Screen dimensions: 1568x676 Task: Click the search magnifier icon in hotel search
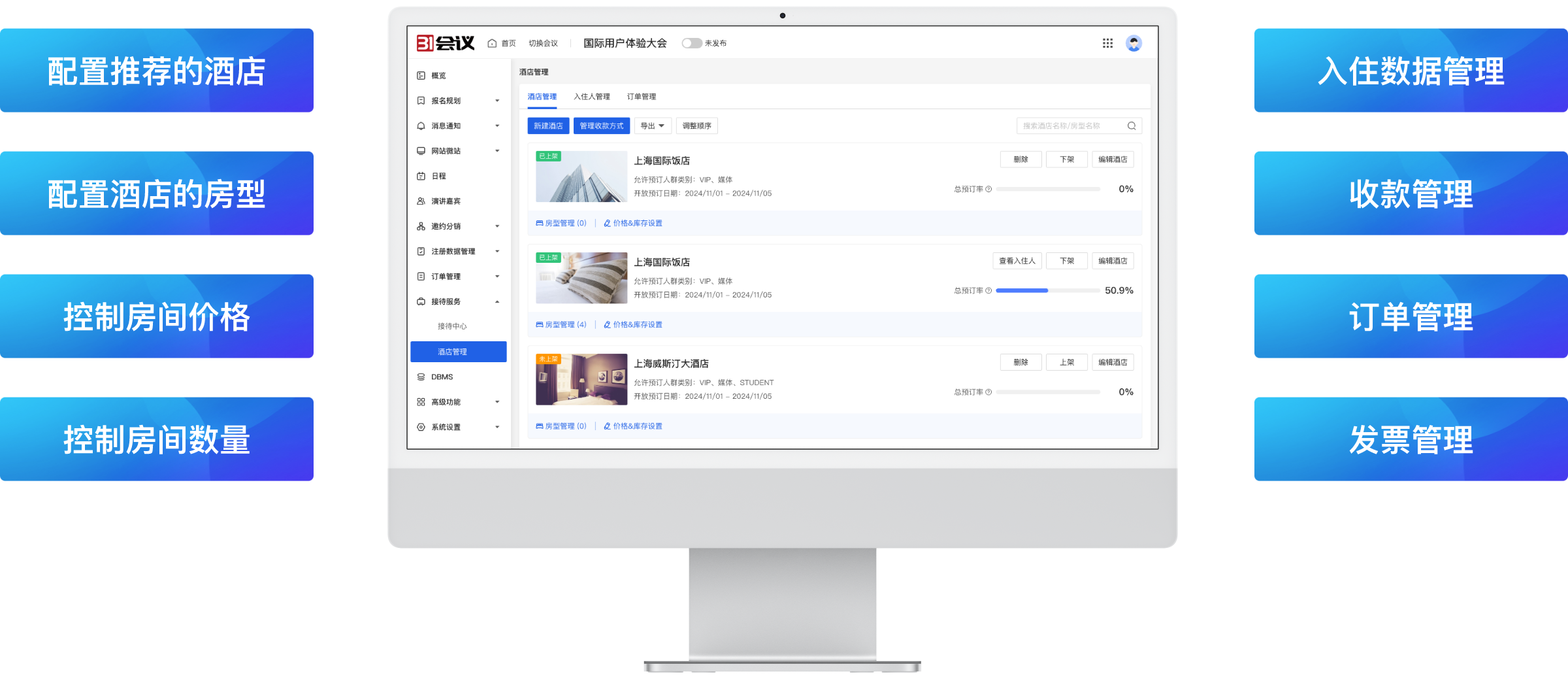pyautogui.click(x=1132, y=126)
